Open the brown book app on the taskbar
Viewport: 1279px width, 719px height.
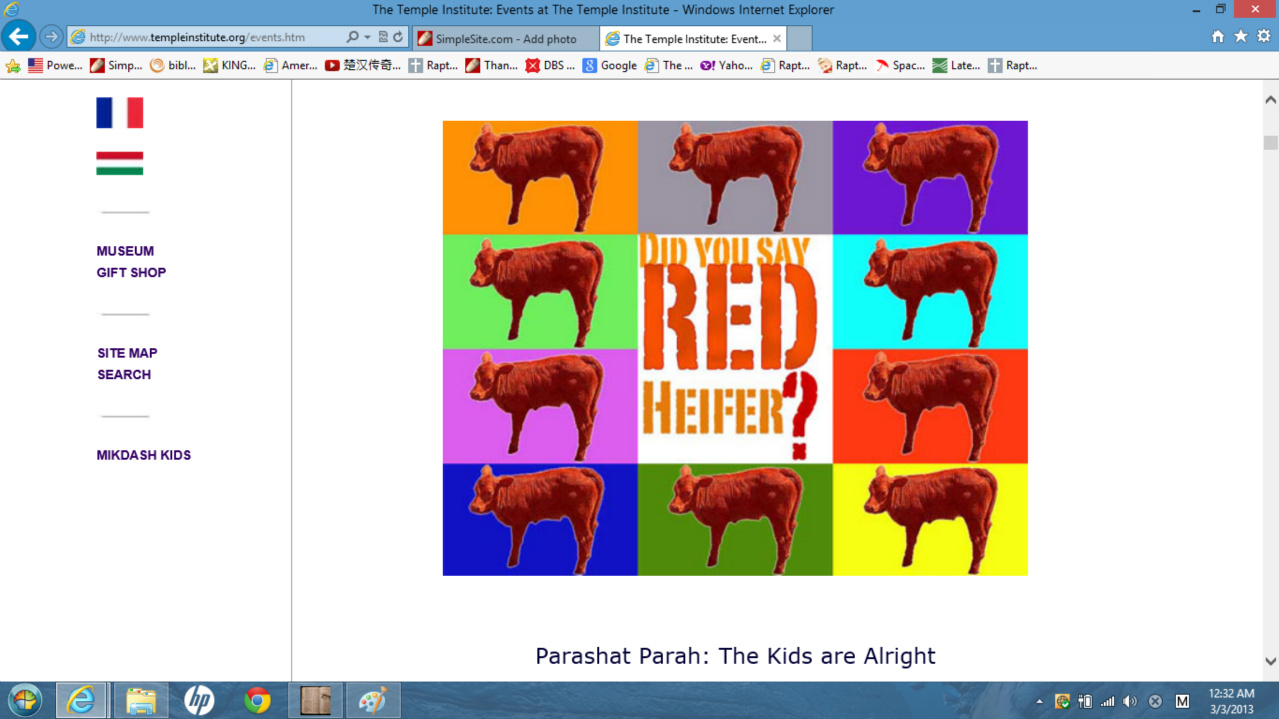point(315,700)
